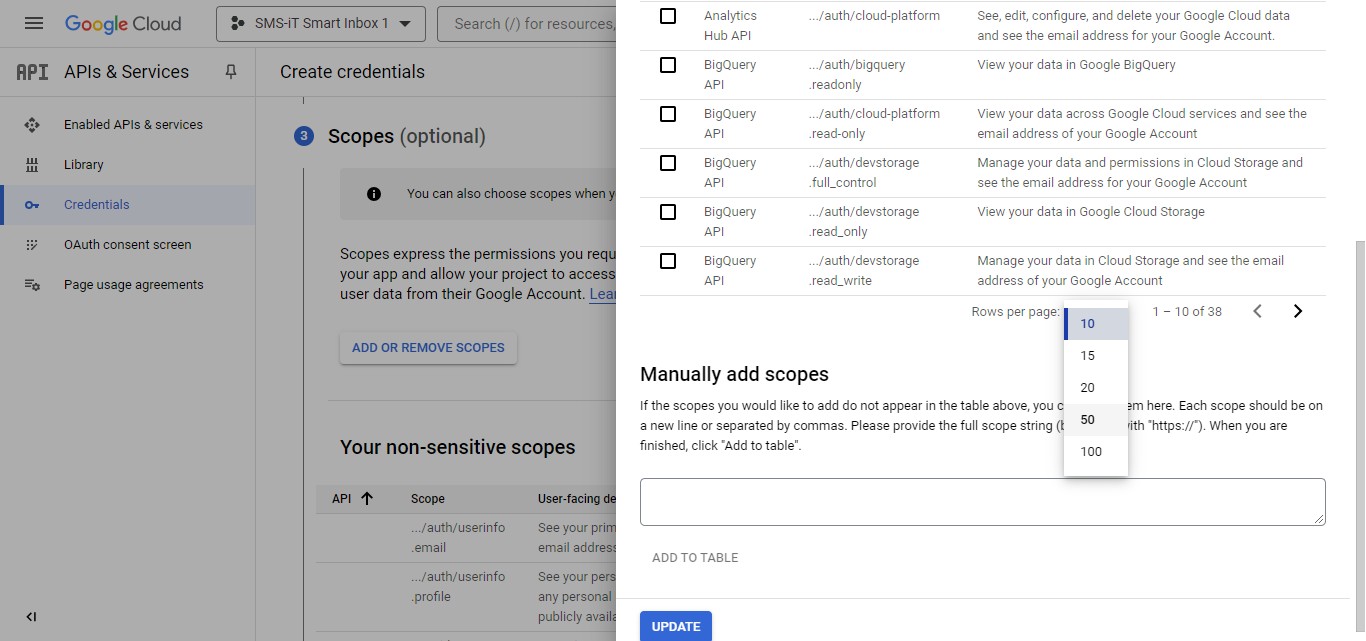Image resolution: width=1366 pixels, height=641 pixels.
Task: Click the UPDATE button
Action: coord(676,626)
